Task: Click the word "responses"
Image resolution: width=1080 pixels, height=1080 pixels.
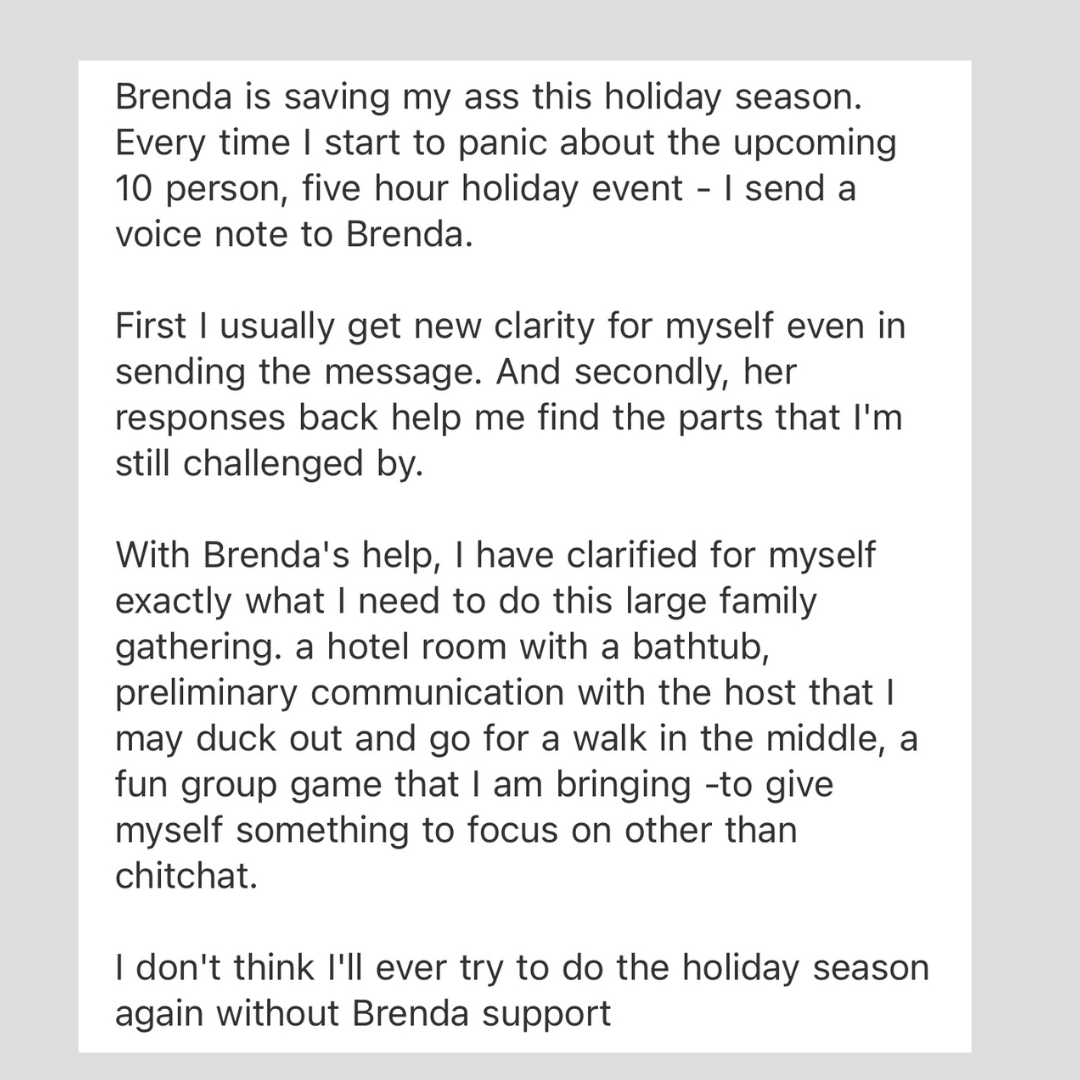Action: click(200, 420)
